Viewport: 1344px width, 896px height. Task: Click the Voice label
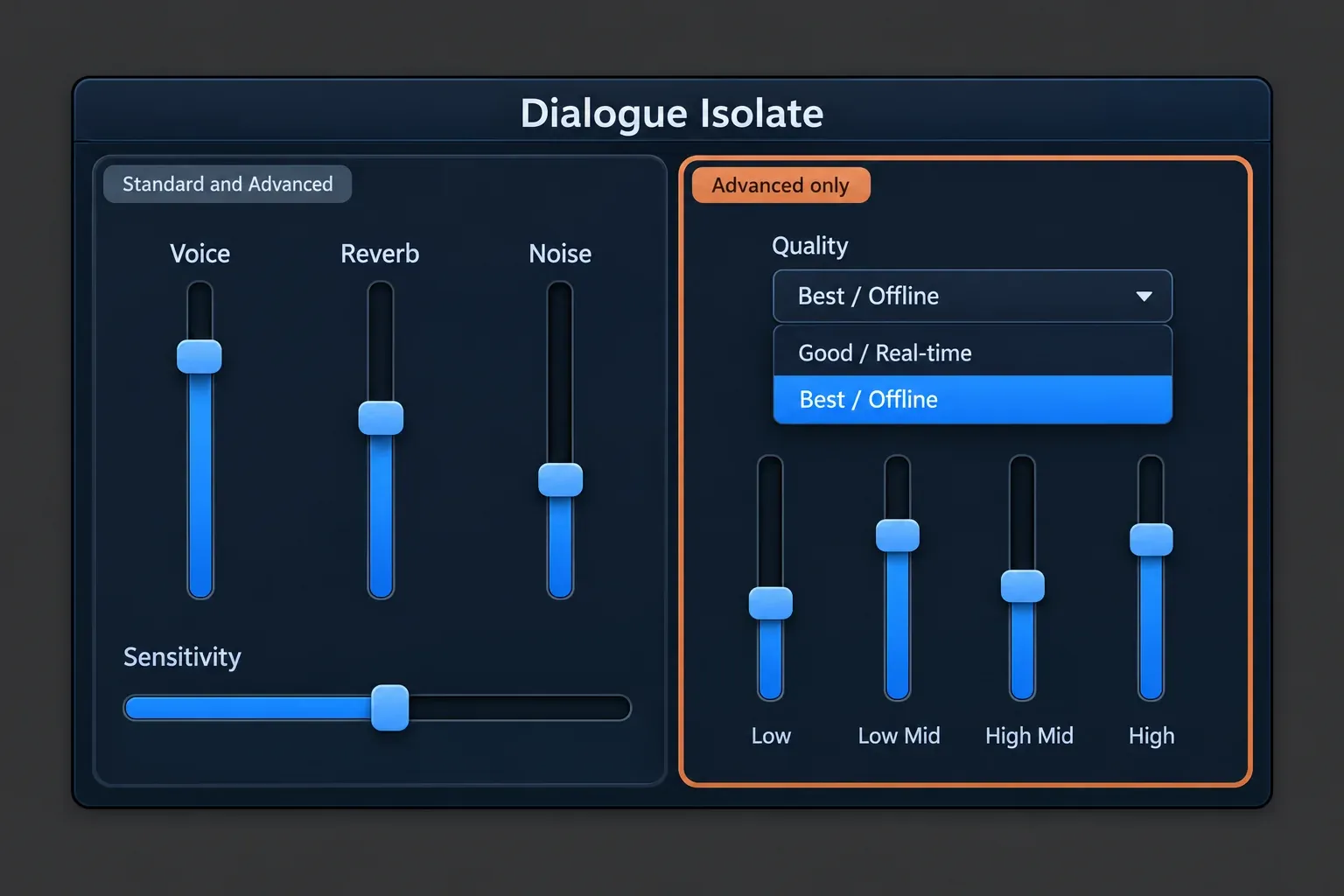[x=199, y=254]
